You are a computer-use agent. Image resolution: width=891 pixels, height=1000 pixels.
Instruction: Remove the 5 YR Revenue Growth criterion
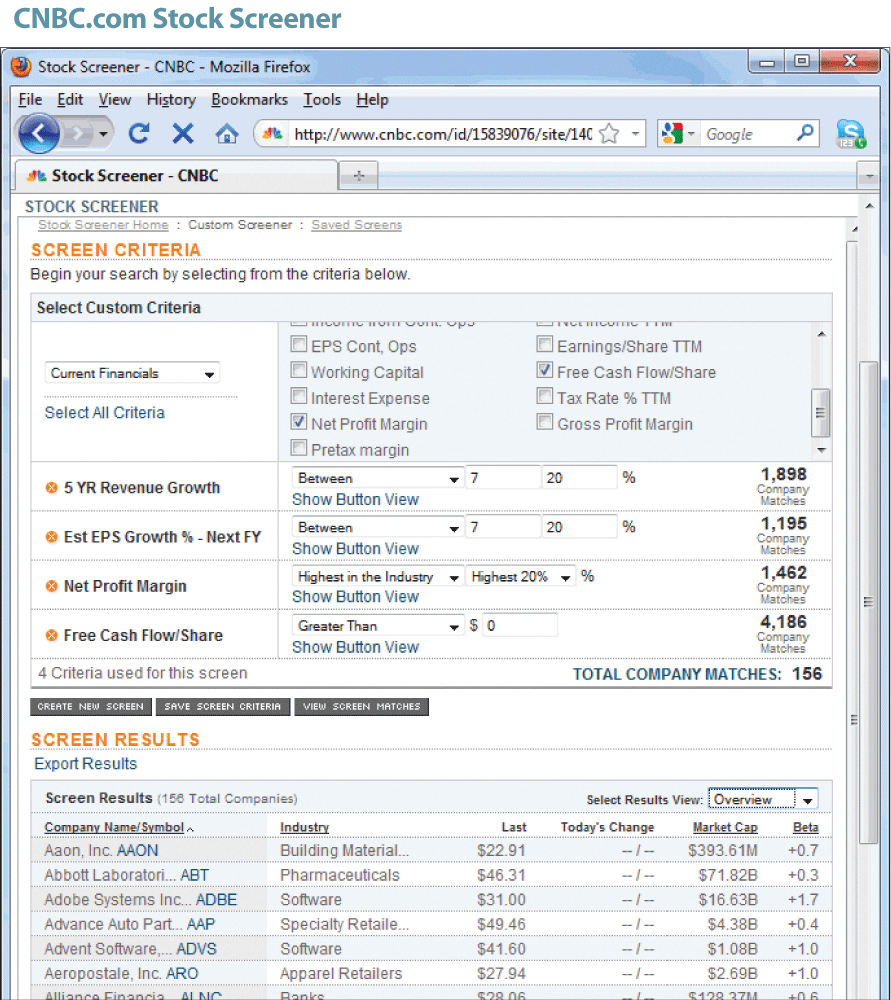51,488
